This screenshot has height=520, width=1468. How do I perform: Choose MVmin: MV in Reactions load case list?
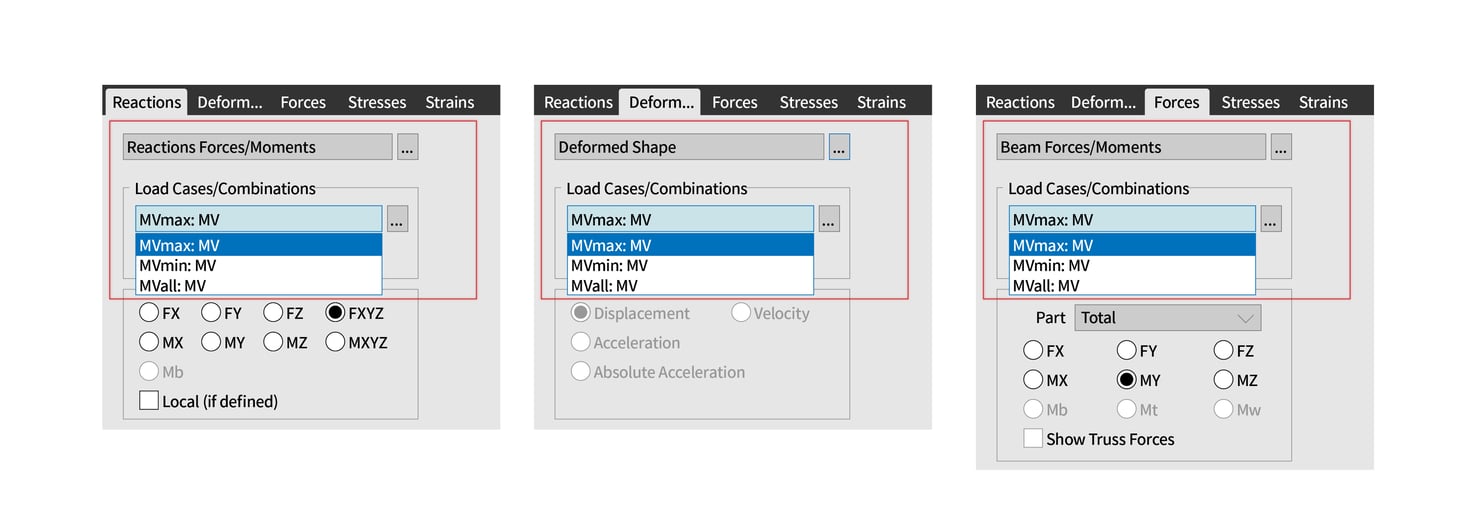coord(258,266)
